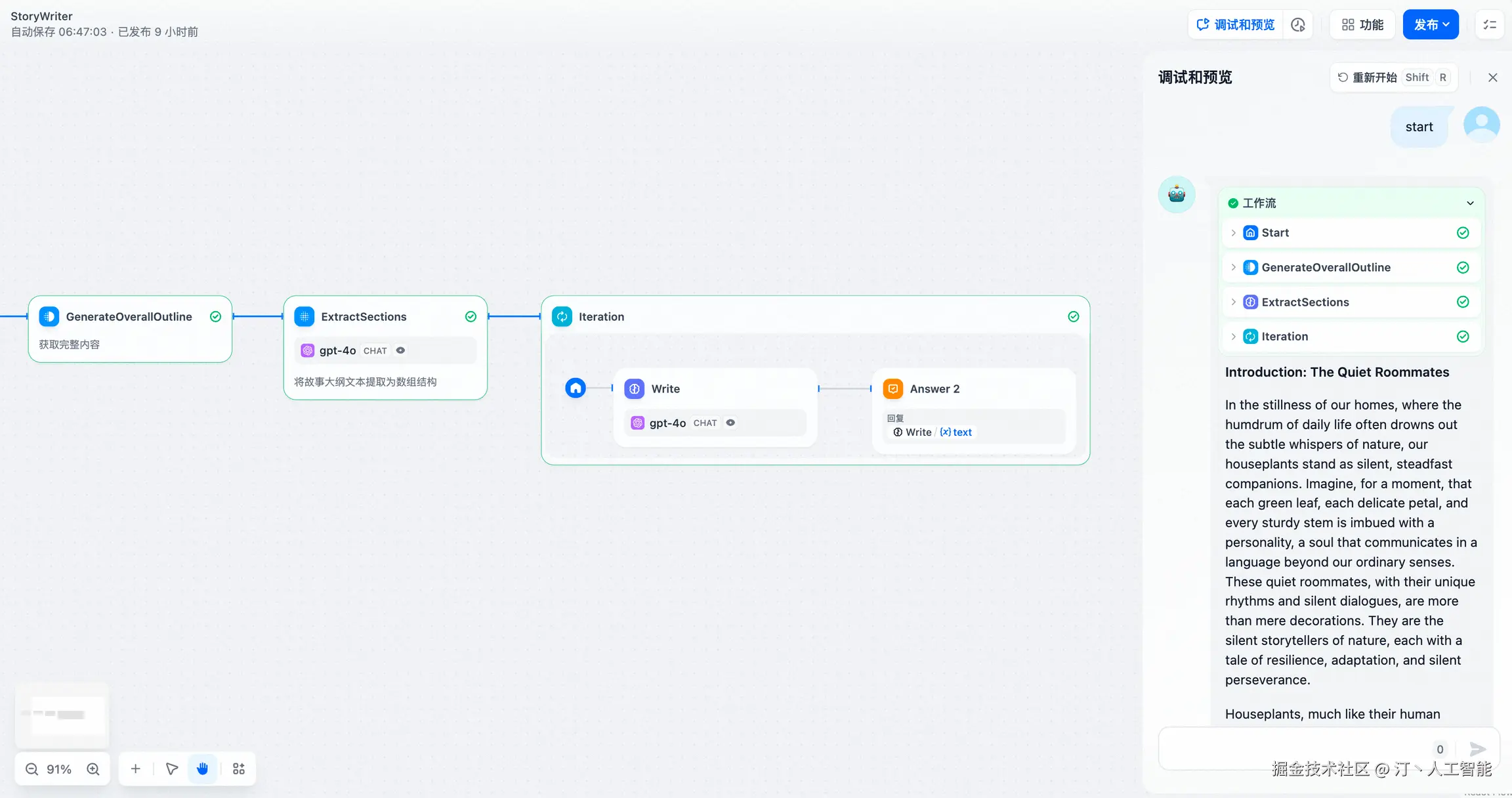Activate the hand pan tool
This screenshot has height=798, width=1512.
pyautogui.click(x=202, y=769)
